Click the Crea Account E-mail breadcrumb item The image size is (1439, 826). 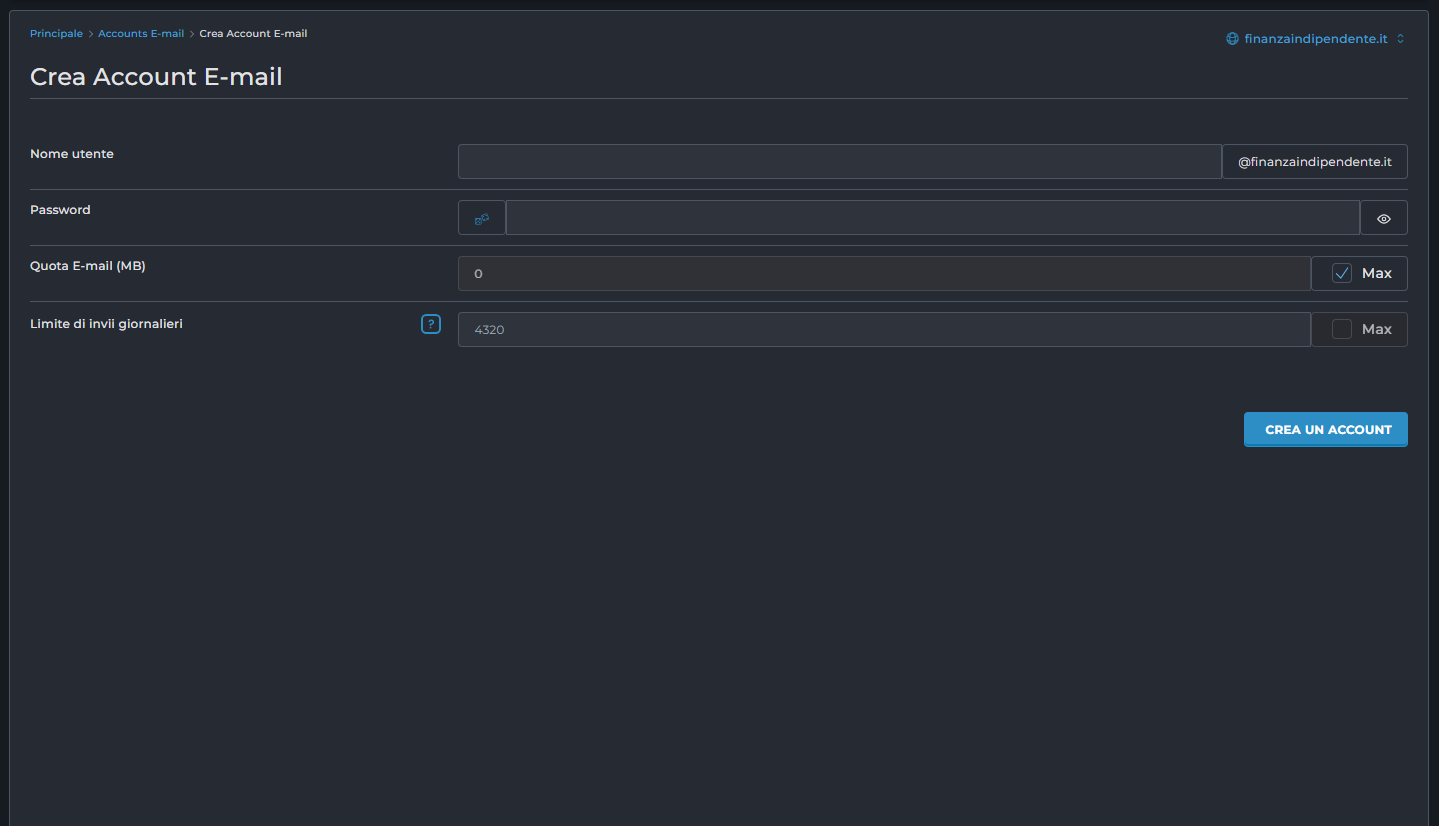click(x=253, y=34)
